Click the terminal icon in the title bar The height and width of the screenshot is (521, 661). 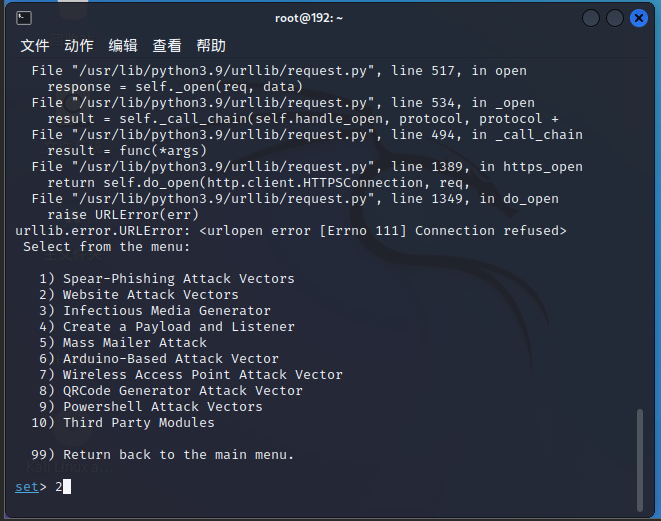(24, 18)
